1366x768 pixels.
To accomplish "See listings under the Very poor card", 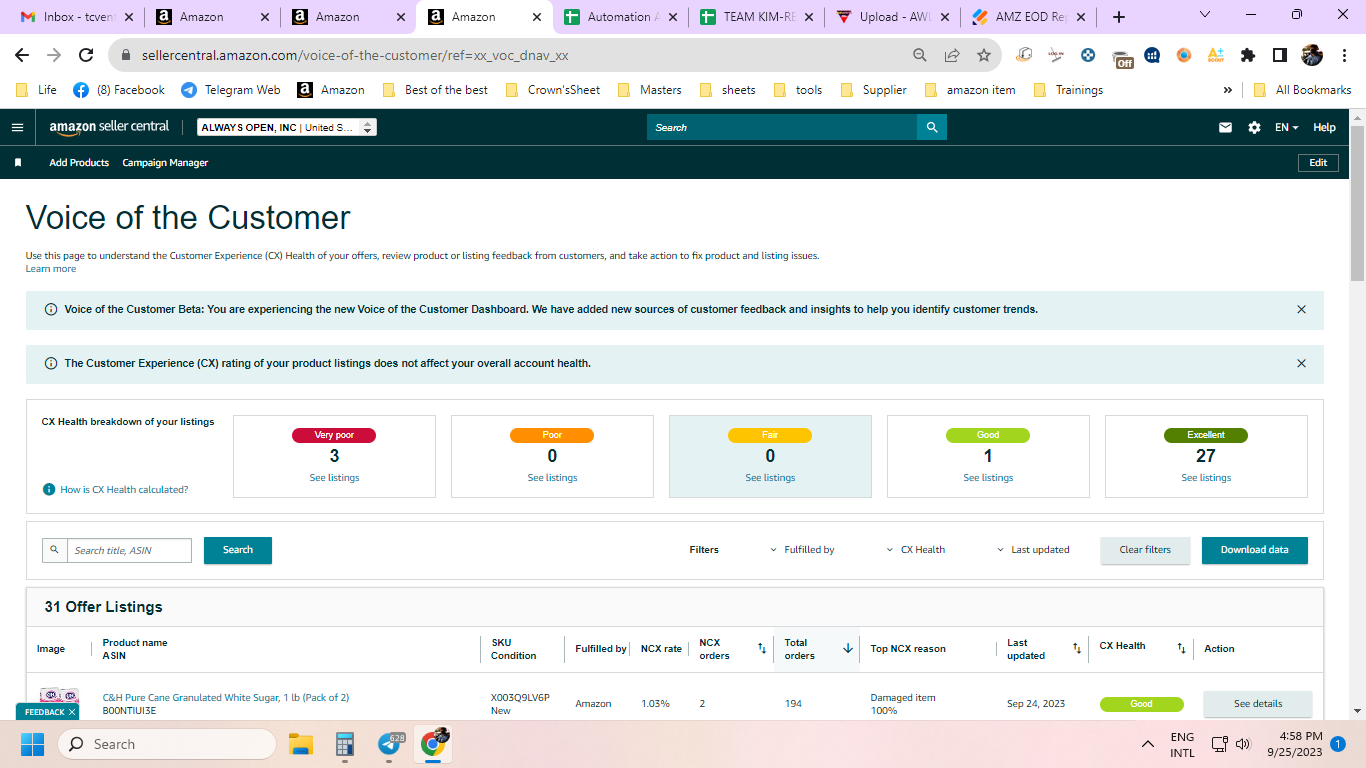I will point(334,478).
